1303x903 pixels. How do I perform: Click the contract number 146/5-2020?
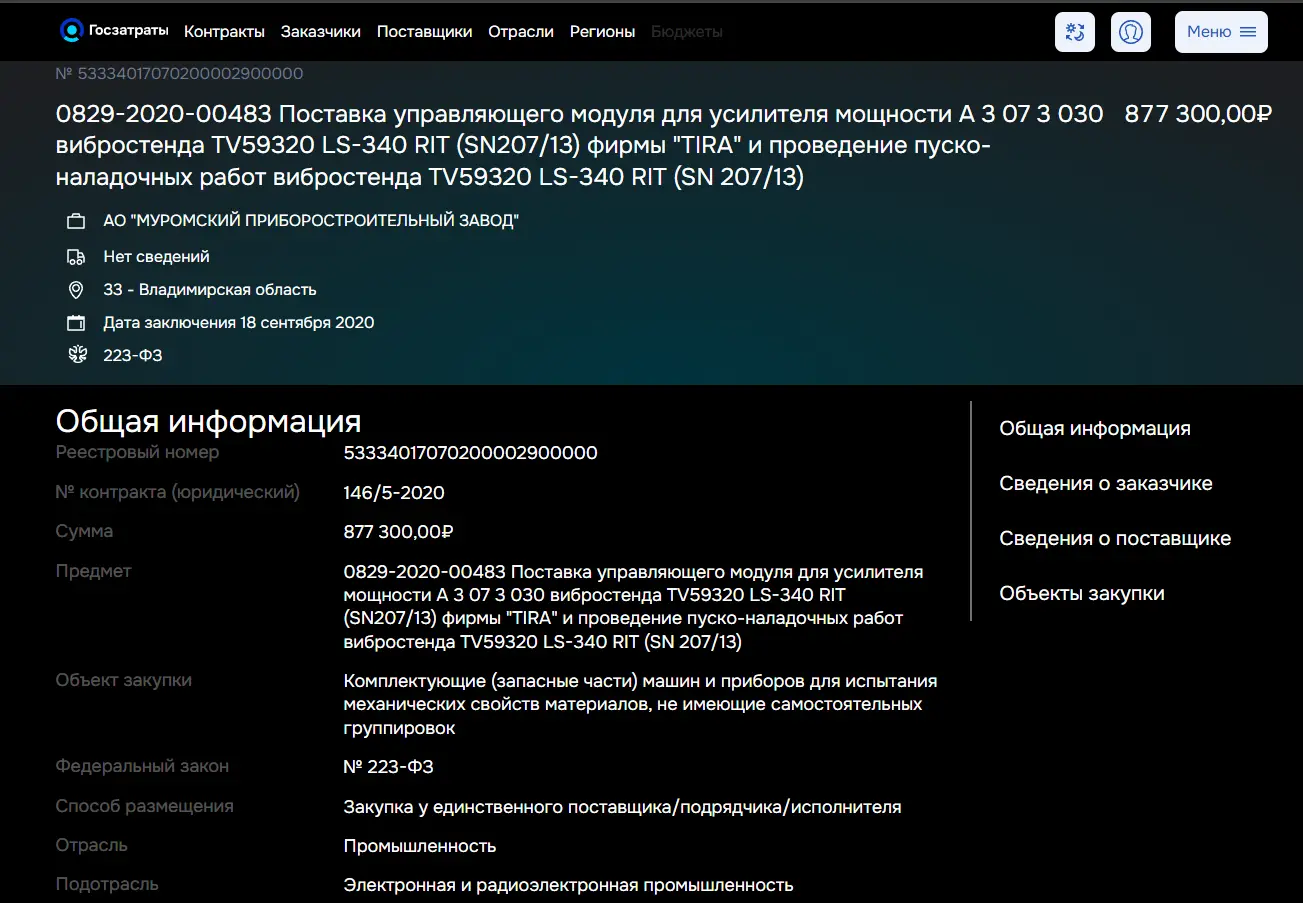(x=394, y=493)
